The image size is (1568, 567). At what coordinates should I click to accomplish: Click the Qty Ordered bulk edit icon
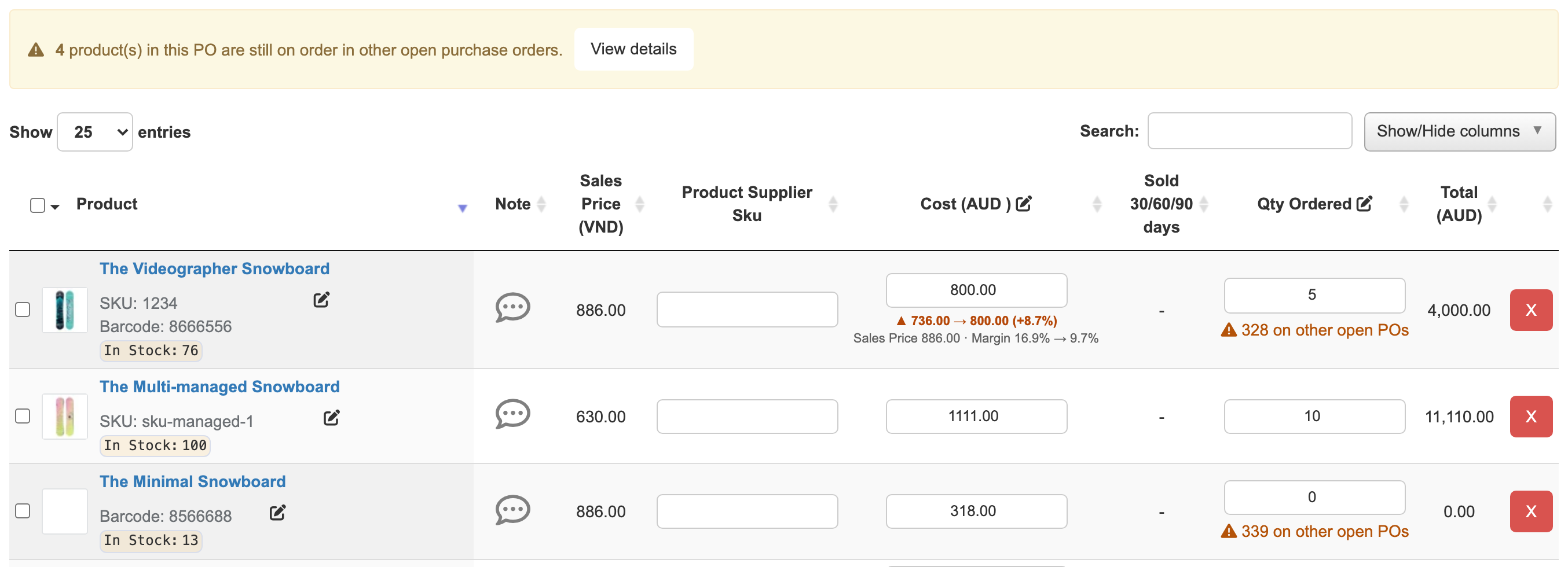1365,203
